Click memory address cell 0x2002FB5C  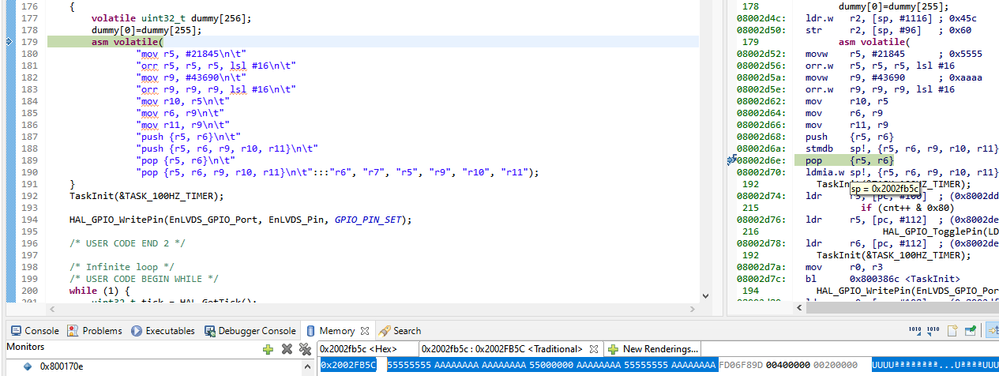pos(349,365)
